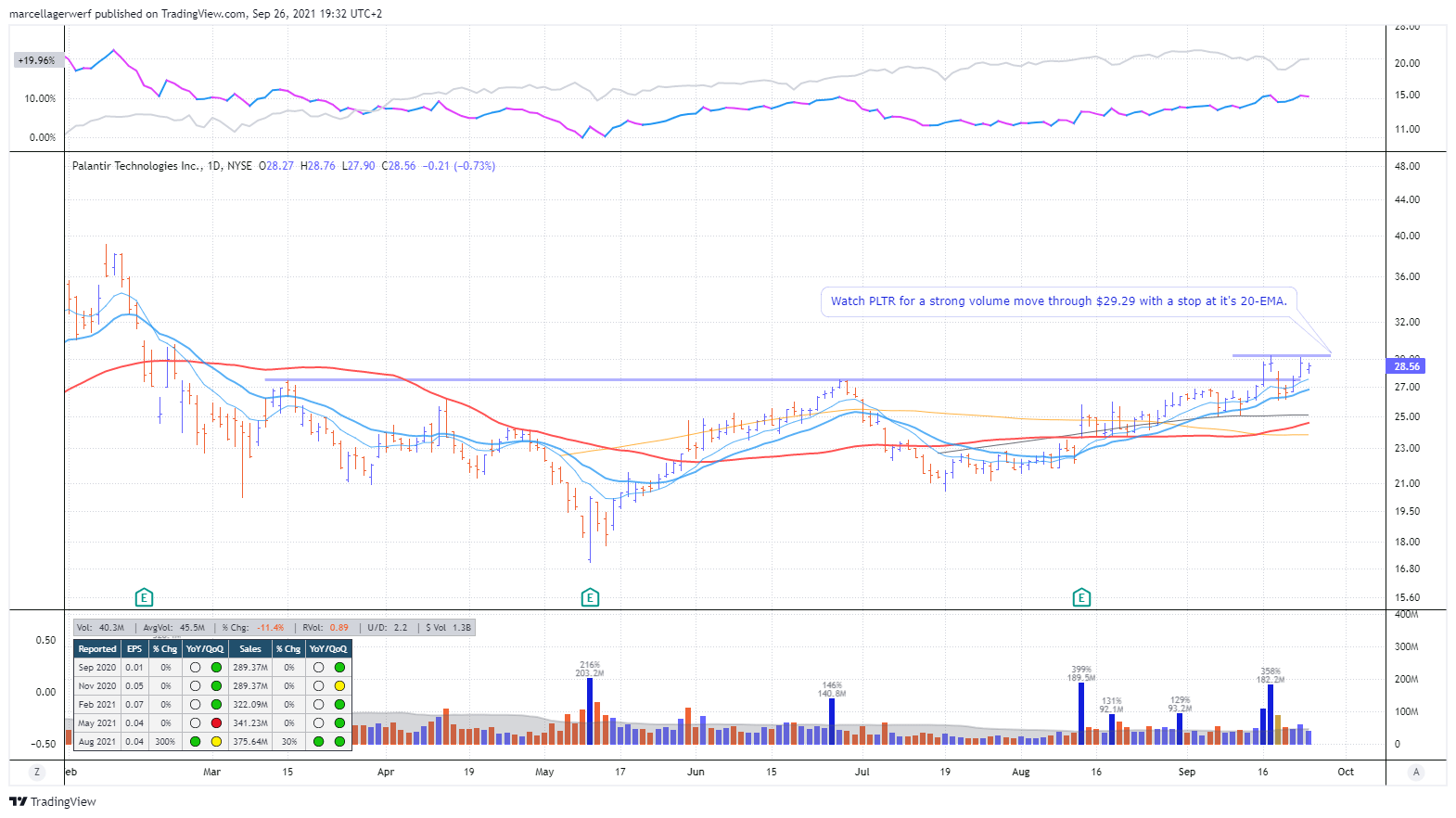This screenshot has width=1456, height=818.
Task: Click the +19.96% label on indicator pane
Action: 36,60
